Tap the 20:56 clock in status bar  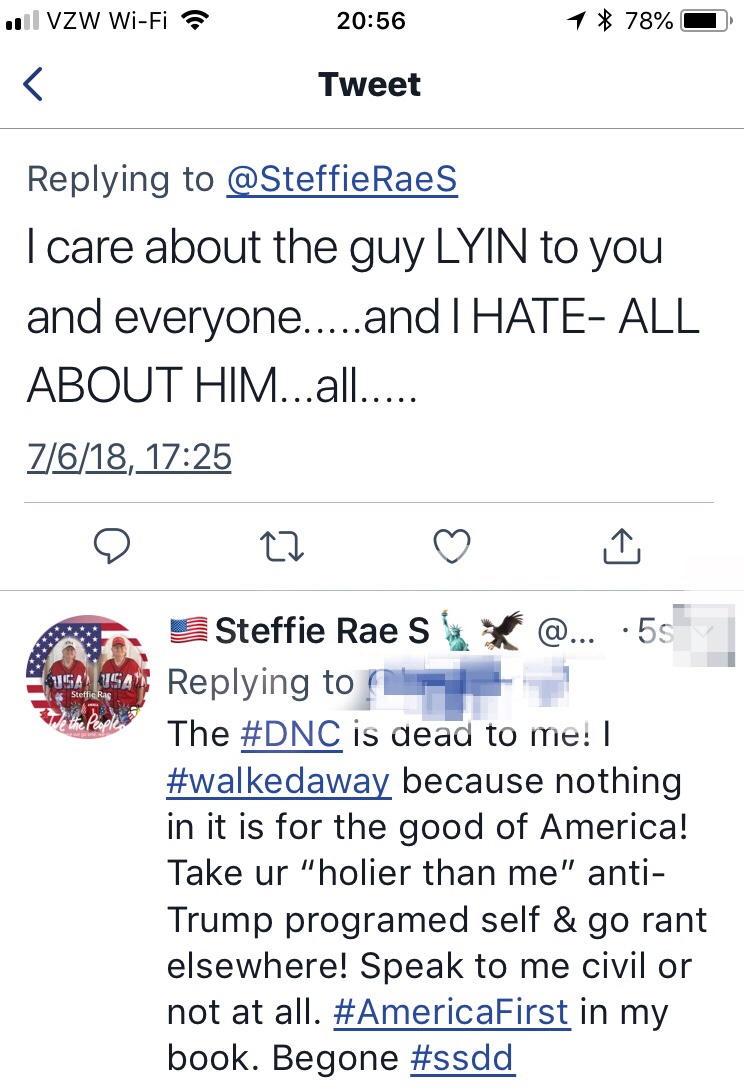point(370,20)
